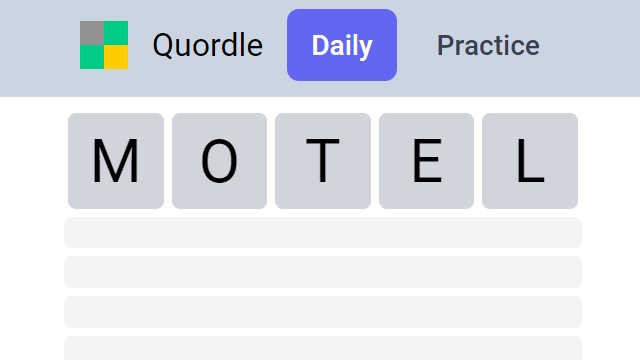640x360 pixels.
Task: Select the O letter tile
Action: click(220, 161)
